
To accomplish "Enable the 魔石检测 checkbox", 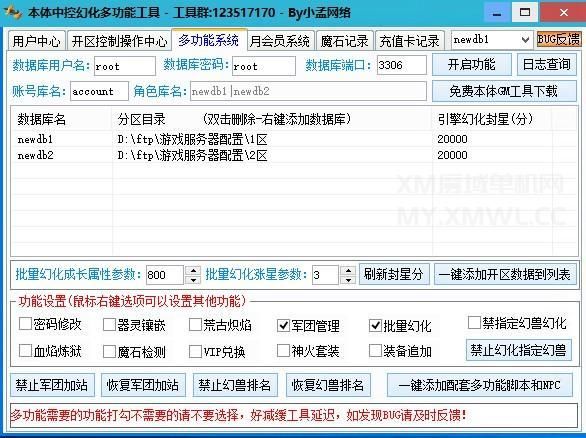I will (x=109, y=351).
